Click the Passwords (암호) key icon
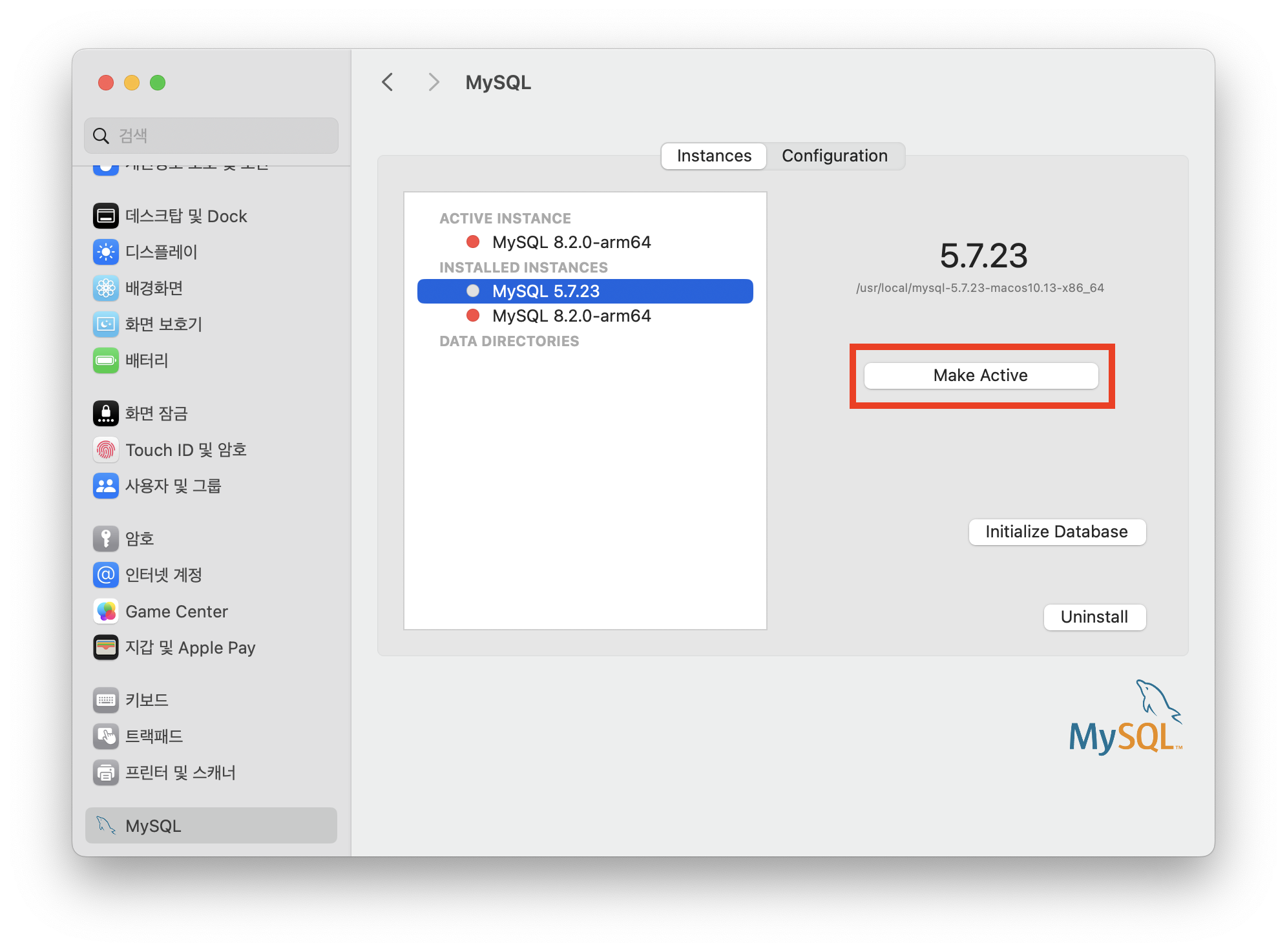The width and height of the screenshot is (1287, 952). [106, 539]
